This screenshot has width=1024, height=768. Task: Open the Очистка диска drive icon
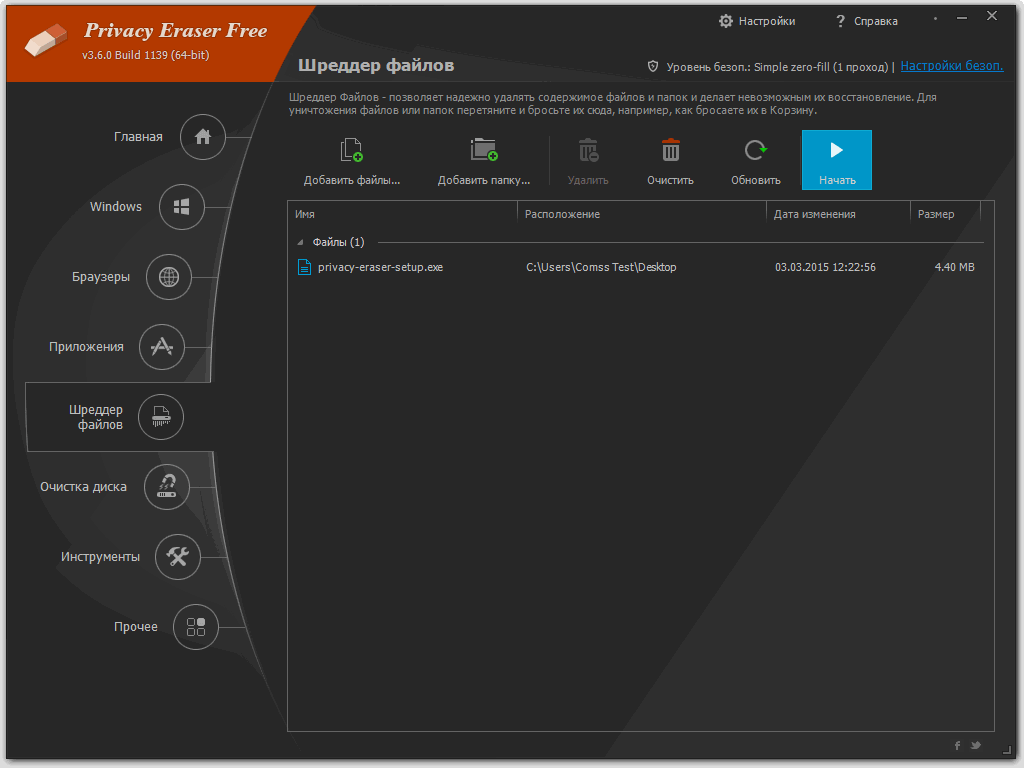pos(167,487)
